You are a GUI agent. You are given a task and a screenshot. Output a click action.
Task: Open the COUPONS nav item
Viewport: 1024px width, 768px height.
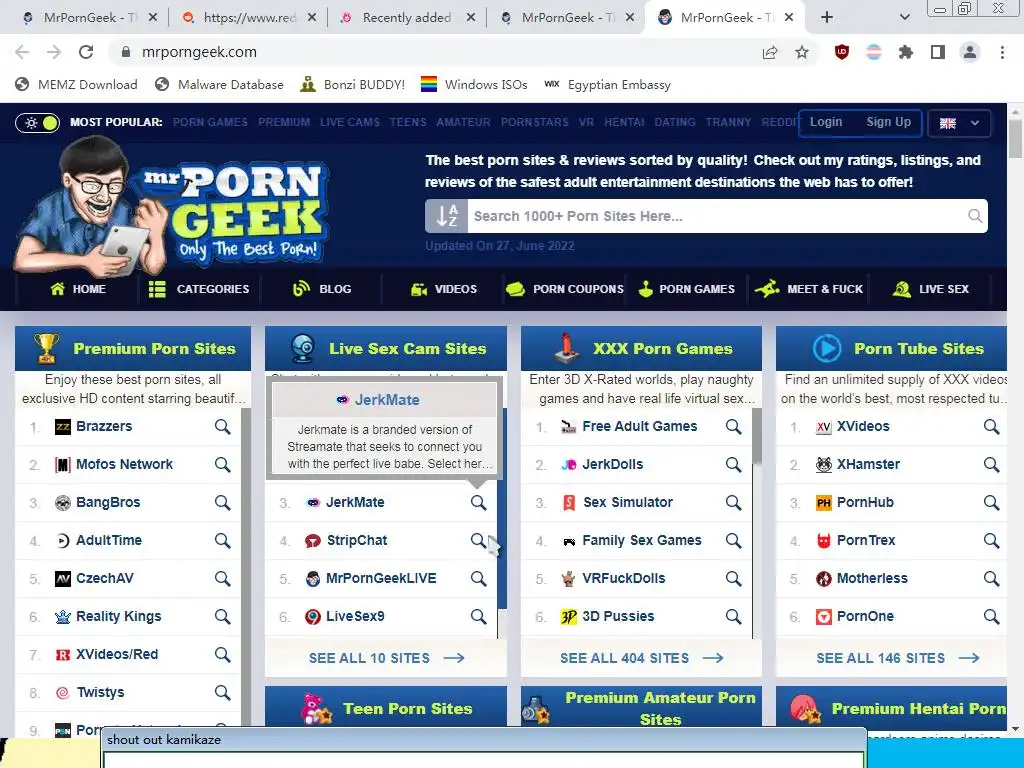tap(565, 289)
